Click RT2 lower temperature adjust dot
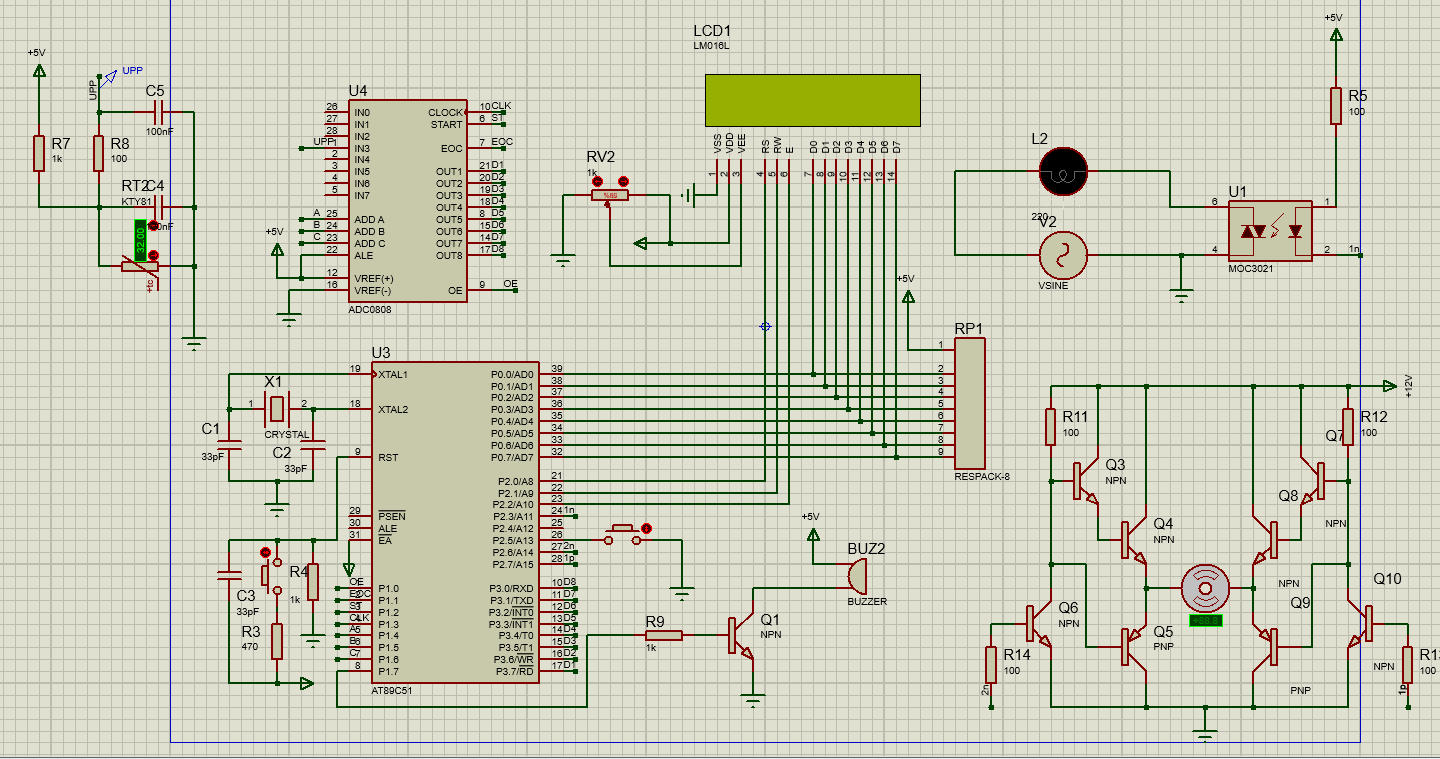The image size is (1440, 759). coord(153,255)
